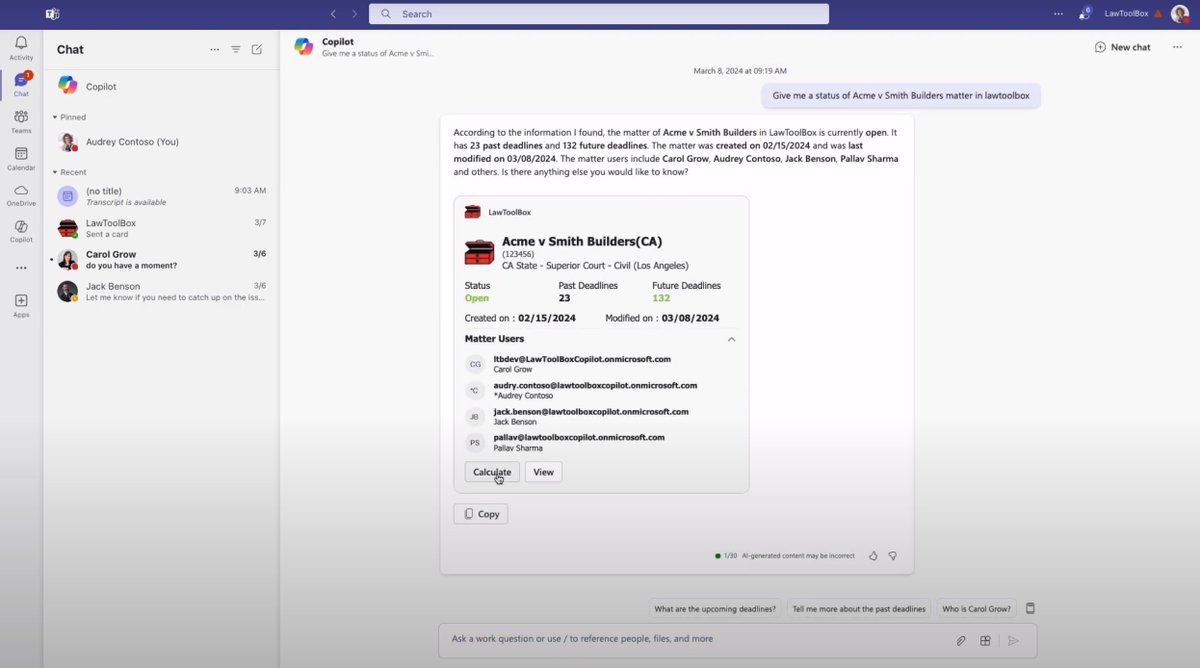Viewport: 1200px width, 668px height.
Task: Click the Search box at top
Action: coord(599,14)
